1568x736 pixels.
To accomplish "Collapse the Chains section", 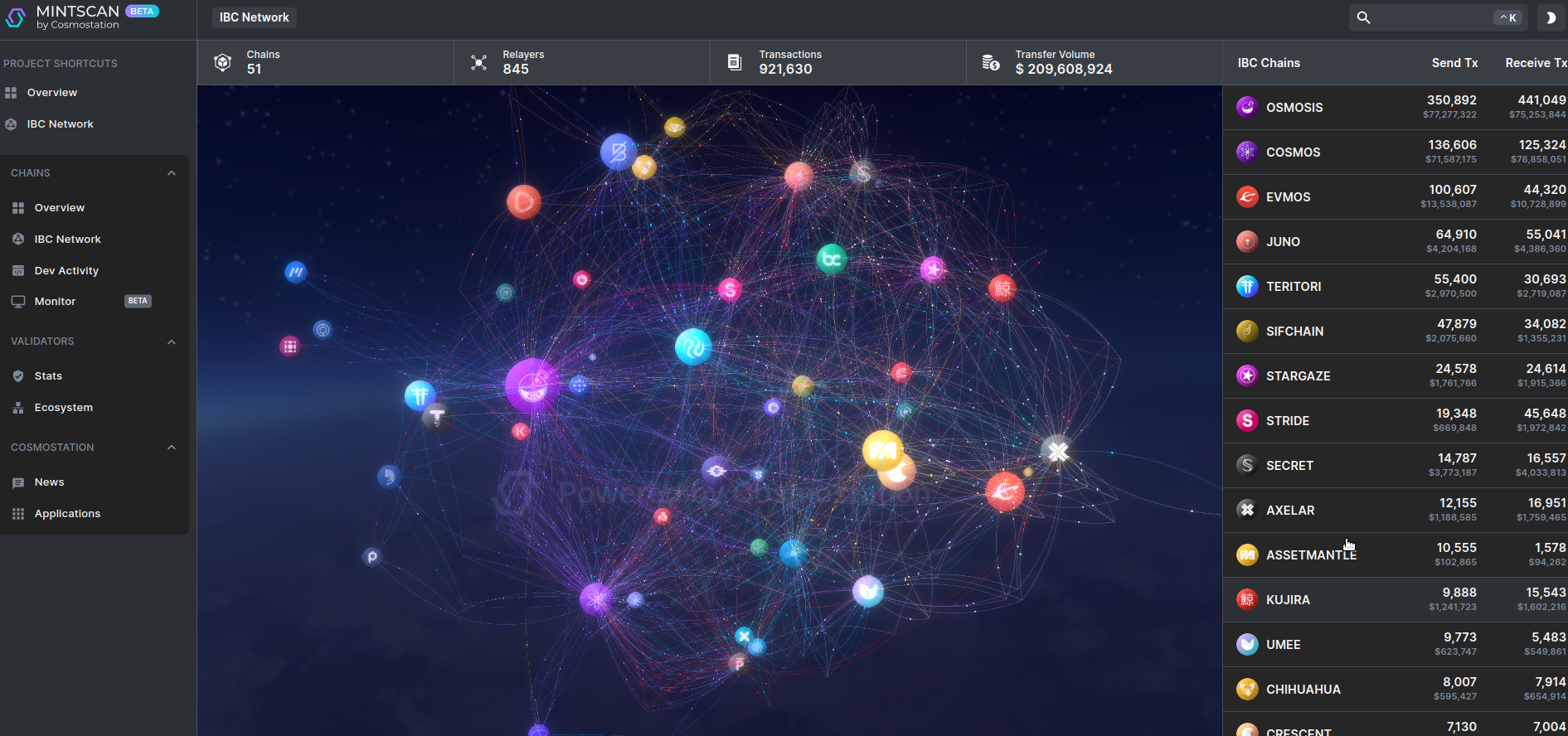I will pyautogui.click(x=172, y=173).
